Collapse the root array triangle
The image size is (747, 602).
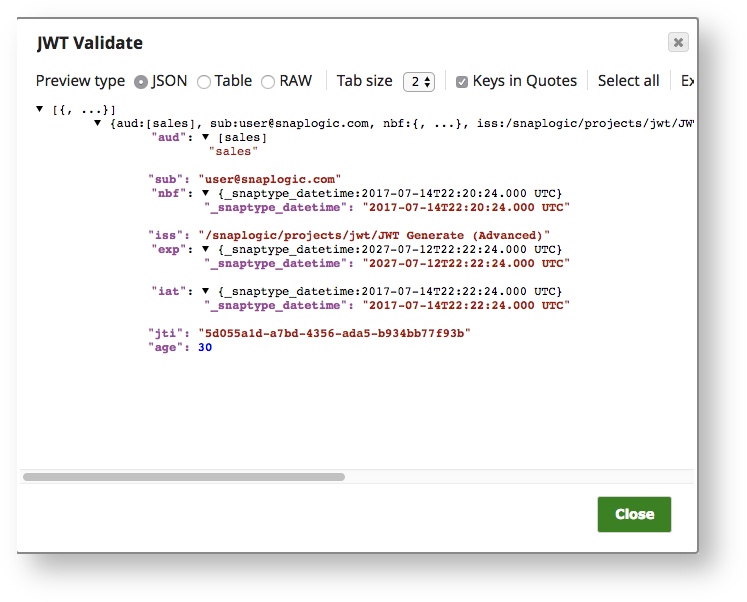tap(40, 109)
